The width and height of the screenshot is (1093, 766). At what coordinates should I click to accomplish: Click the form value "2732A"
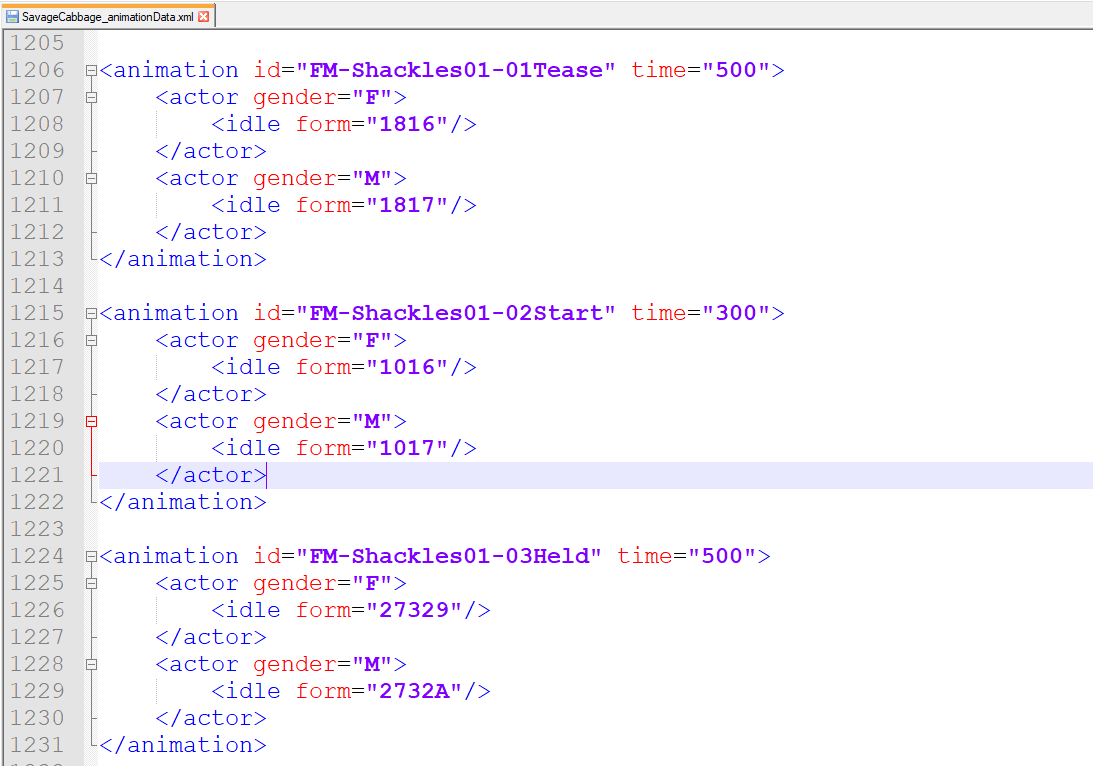414,691
